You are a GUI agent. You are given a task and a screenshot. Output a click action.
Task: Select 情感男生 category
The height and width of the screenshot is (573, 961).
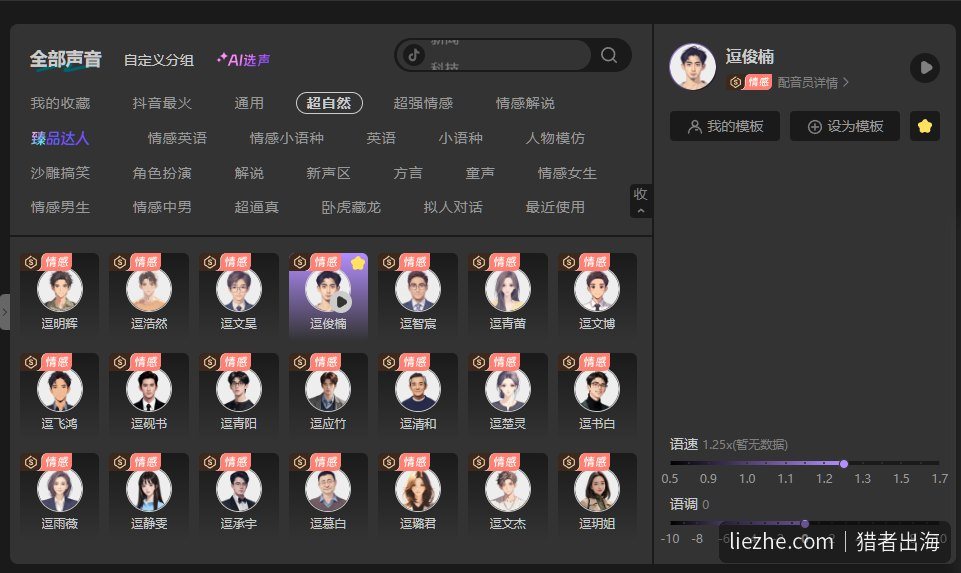(x=60, y=207)
